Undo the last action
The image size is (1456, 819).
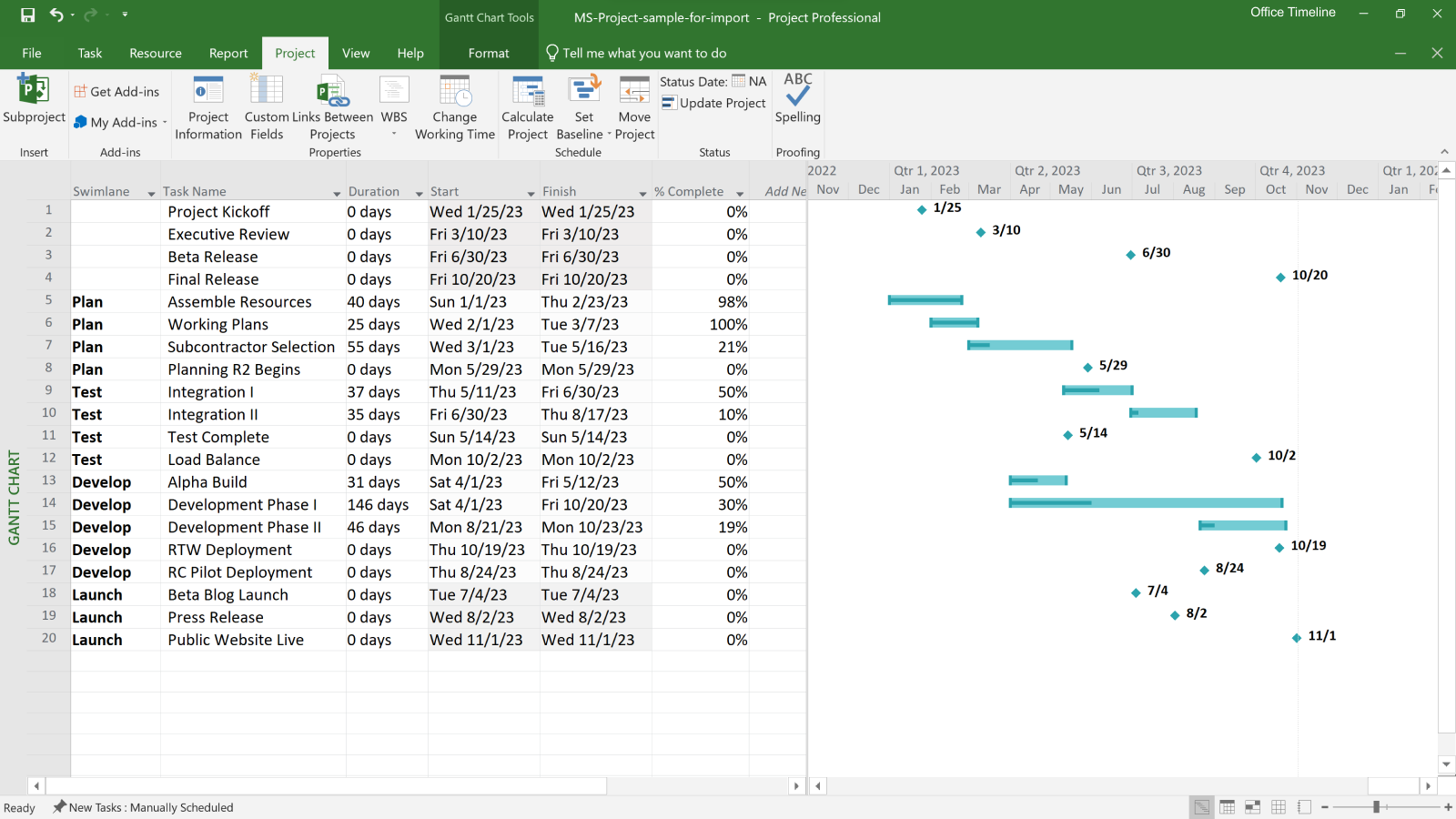(x=55, y=15)
